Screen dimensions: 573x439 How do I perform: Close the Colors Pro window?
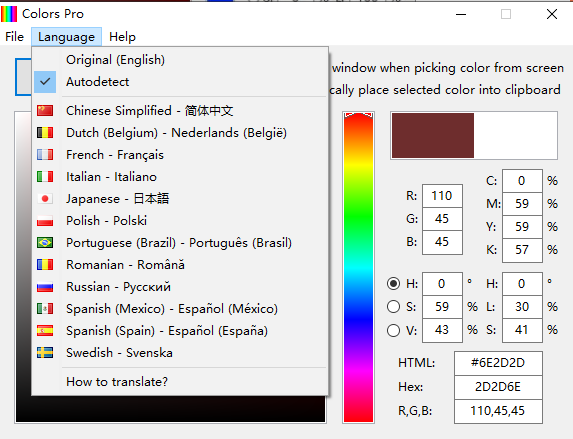pos(552,14)
